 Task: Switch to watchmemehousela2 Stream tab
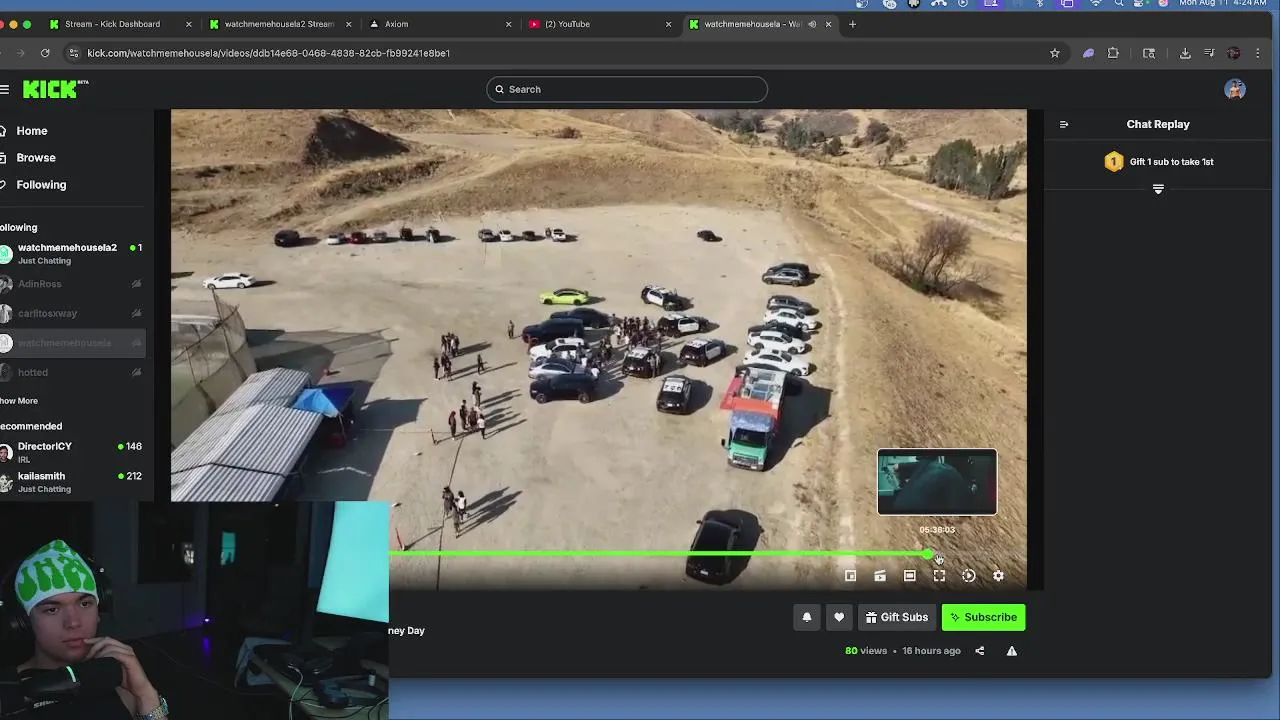pyautogui.click(x=279, y=24)
